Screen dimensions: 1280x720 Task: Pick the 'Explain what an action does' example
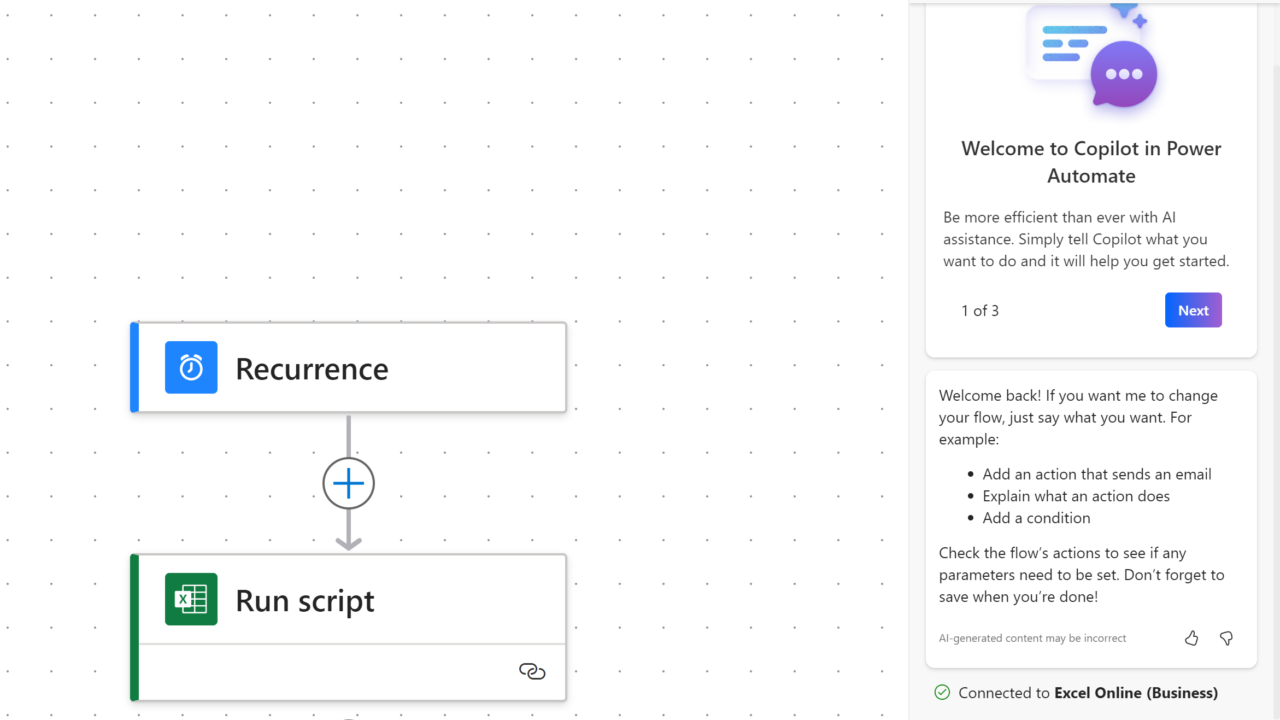click(x=1076, y=496)
